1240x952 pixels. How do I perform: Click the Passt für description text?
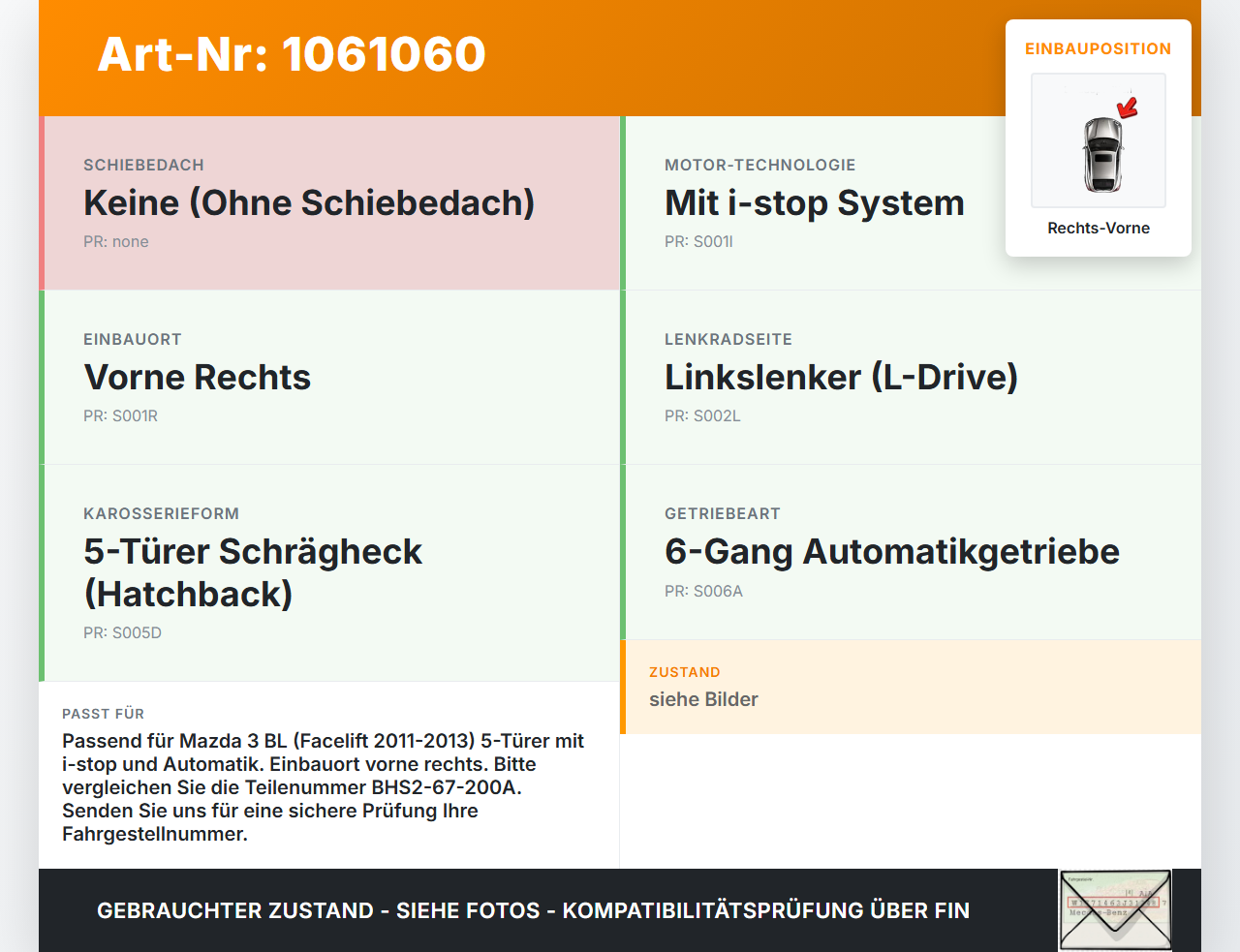pos(324,787)
